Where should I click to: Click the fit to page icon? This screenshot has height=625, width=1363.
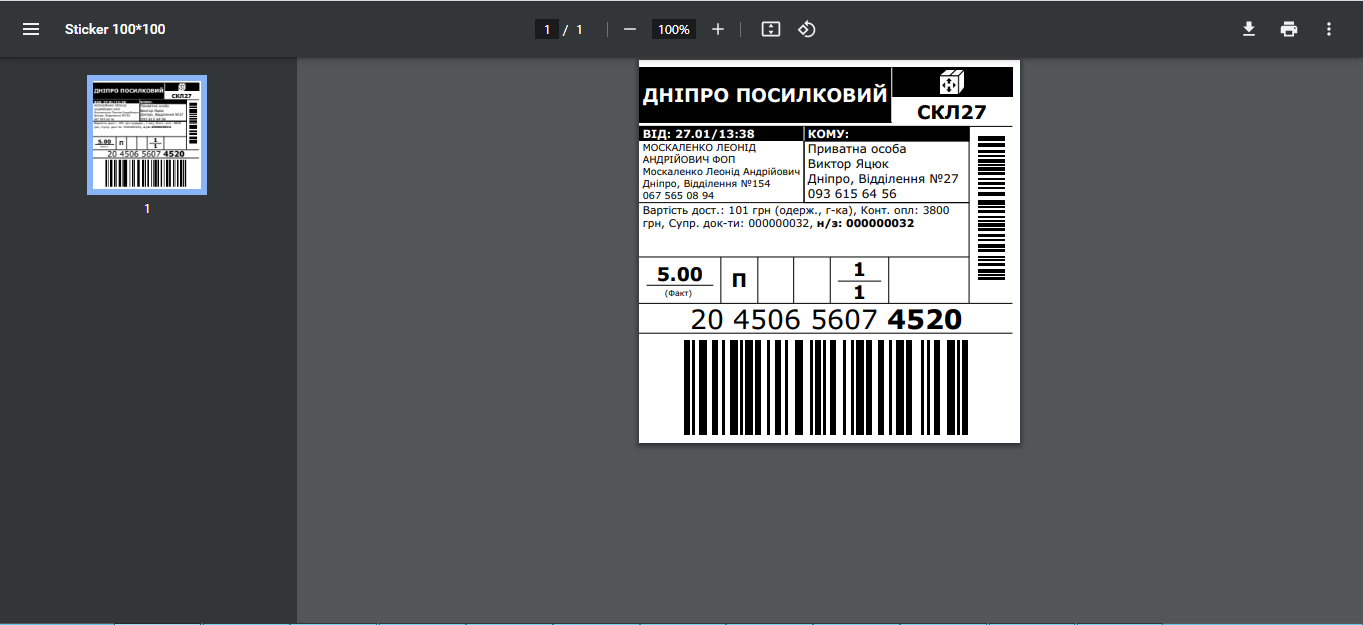770,29
